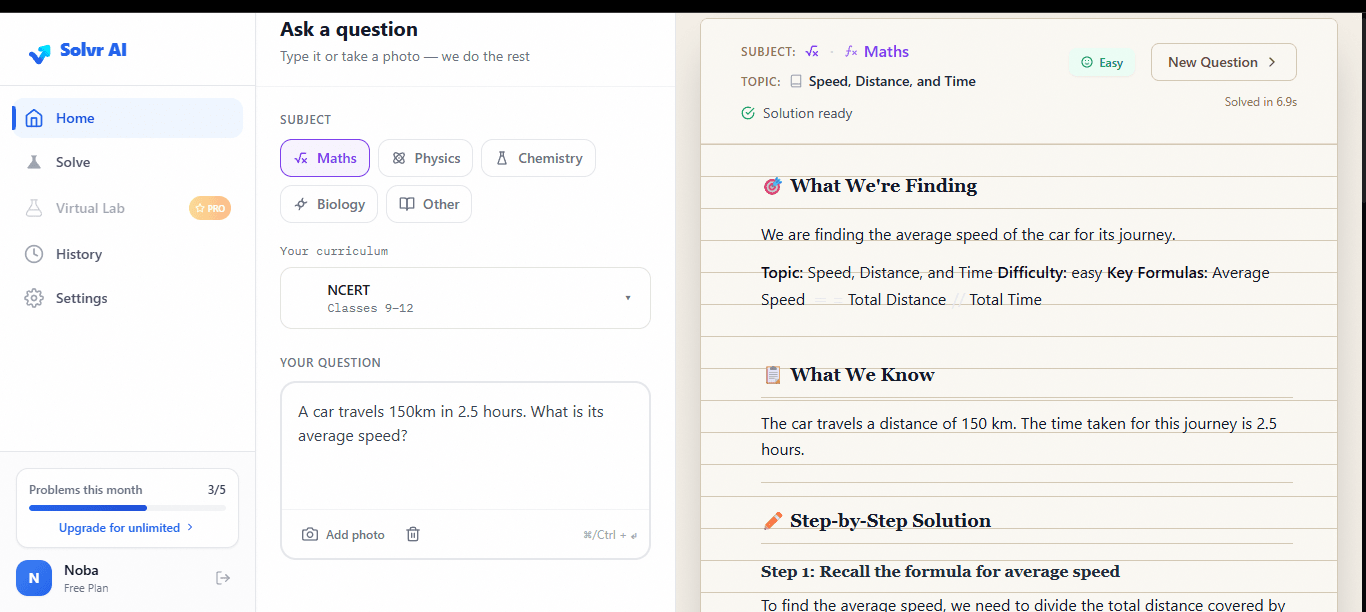Image resolution: width=1366 pixels, height=612 pixels.
Task: Click the 'Classes 9–12' text
Action: pyautogui.click(x=370, y=308)
